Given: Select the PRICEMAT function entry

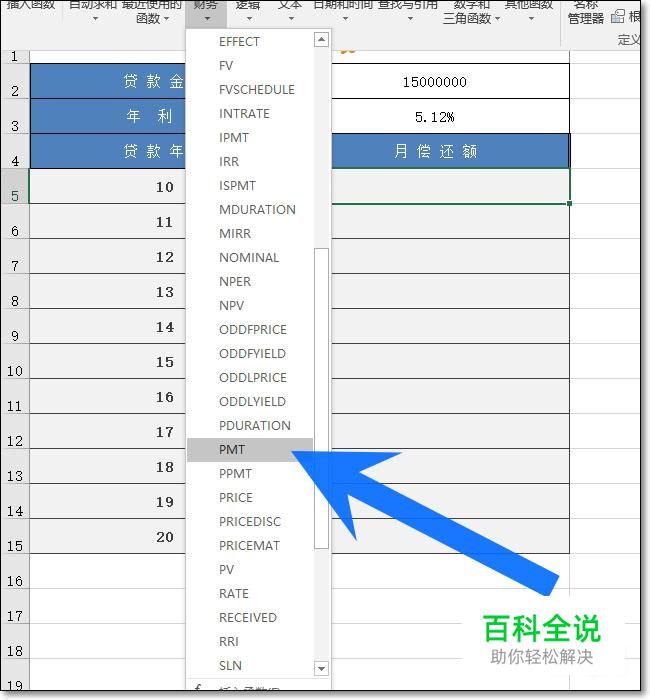Looking at the screenshot, I should click(250, 546).
